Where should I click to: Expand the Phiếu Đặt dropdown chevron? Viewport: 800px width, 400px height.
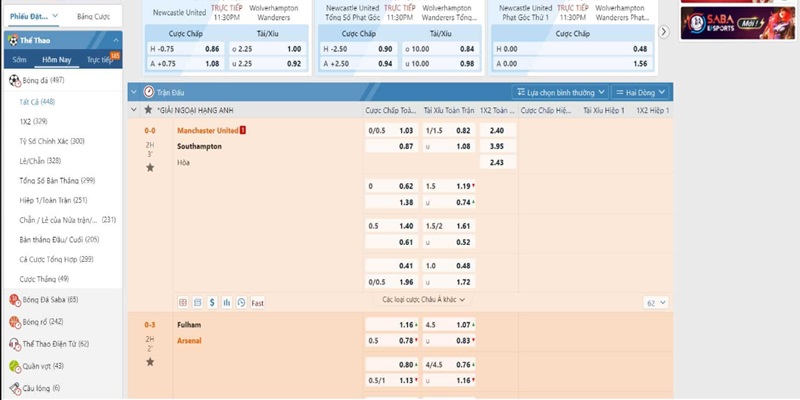point(55,16)
